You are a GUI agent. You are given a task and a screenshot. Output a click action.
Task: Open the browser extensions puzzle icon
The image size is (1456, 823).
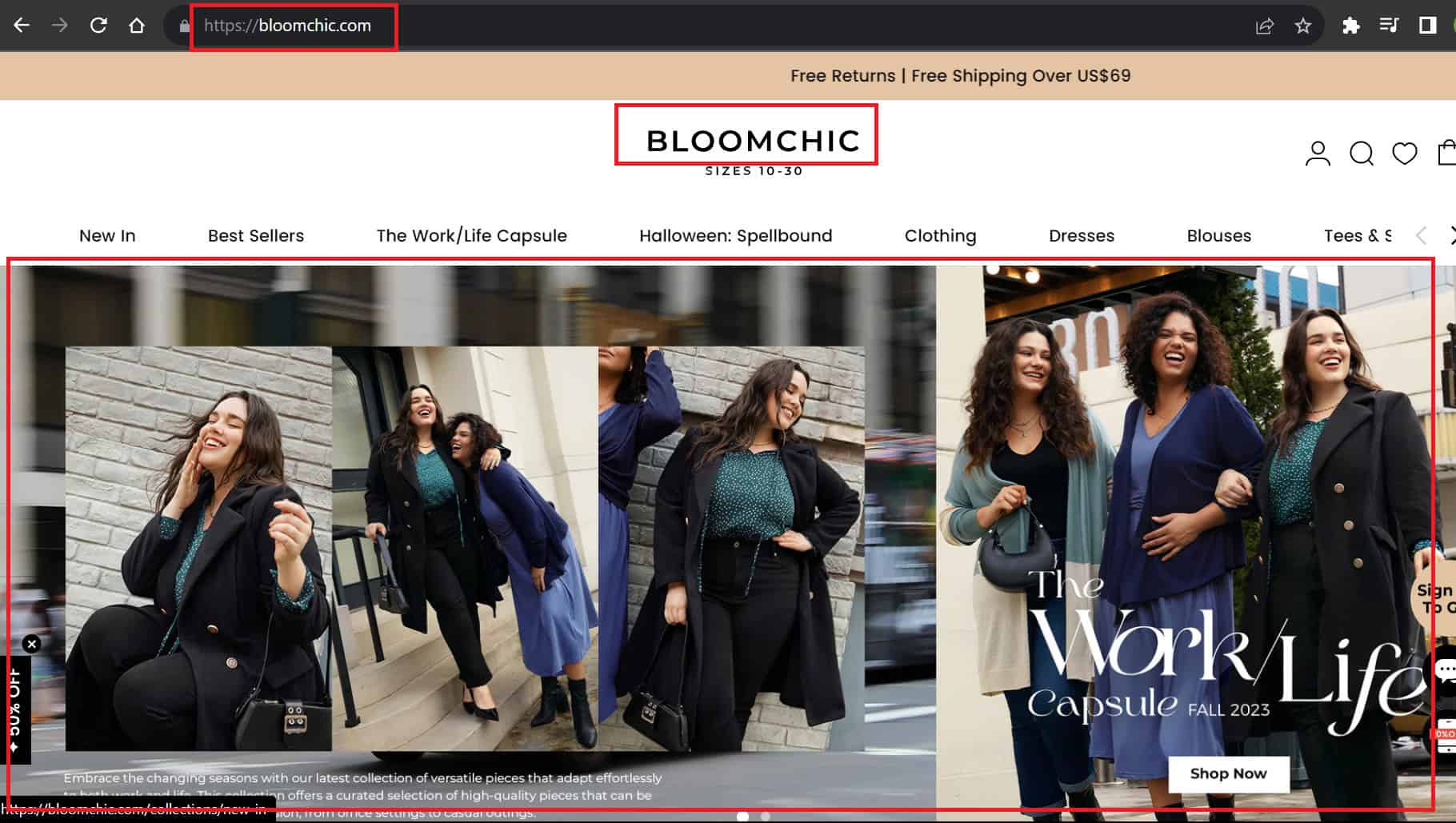1351,26
